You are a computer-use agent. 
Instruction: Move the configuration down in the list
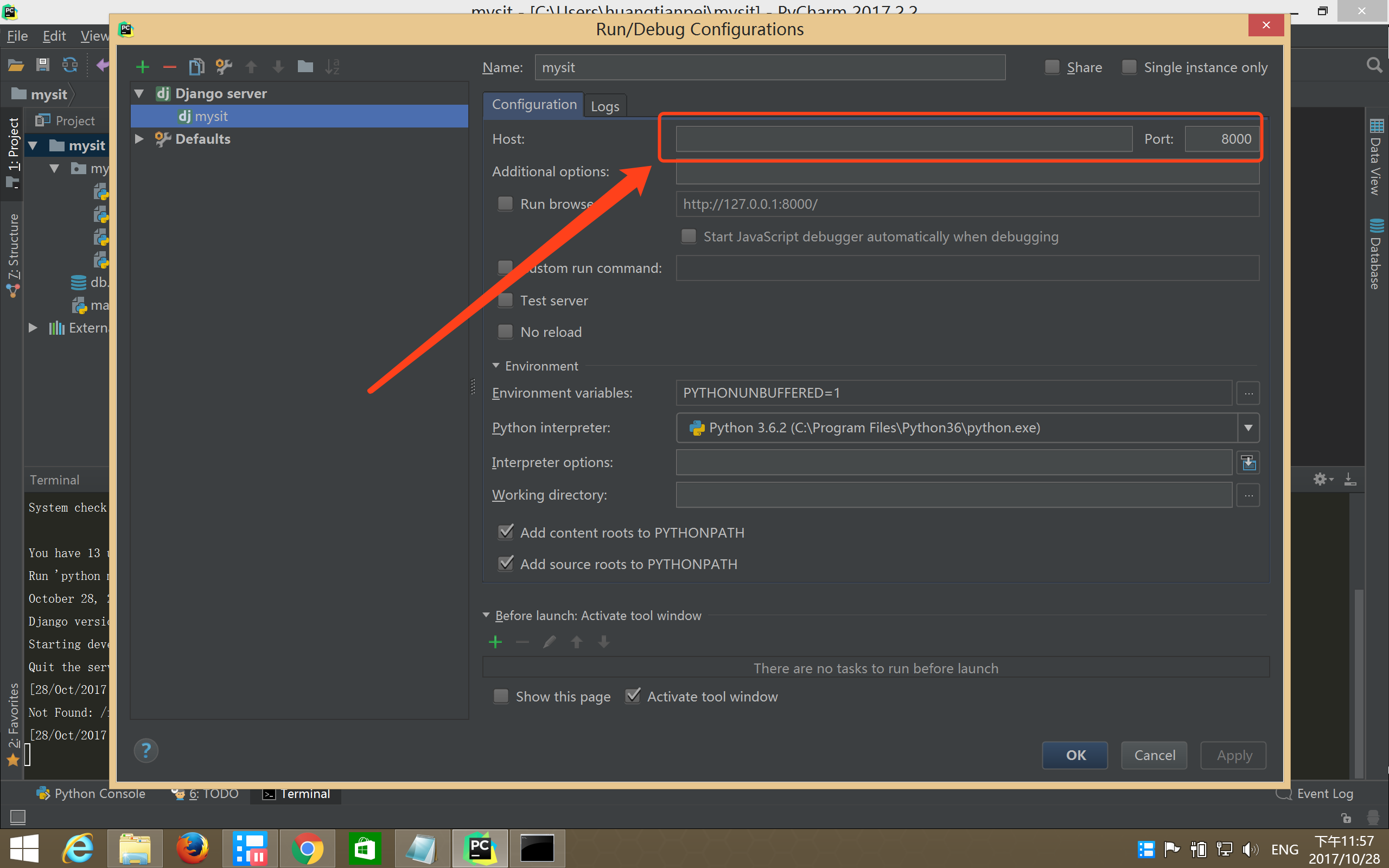[278, 67]
